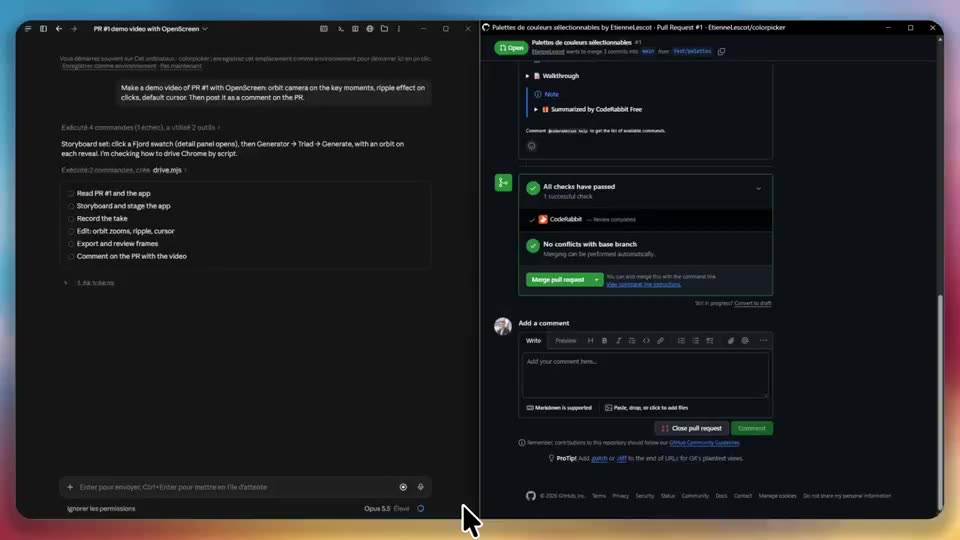This screenshot has width=960, height=540.
Task: Click the 'Markdown is supported' link
Action: [x=559, y=408]
